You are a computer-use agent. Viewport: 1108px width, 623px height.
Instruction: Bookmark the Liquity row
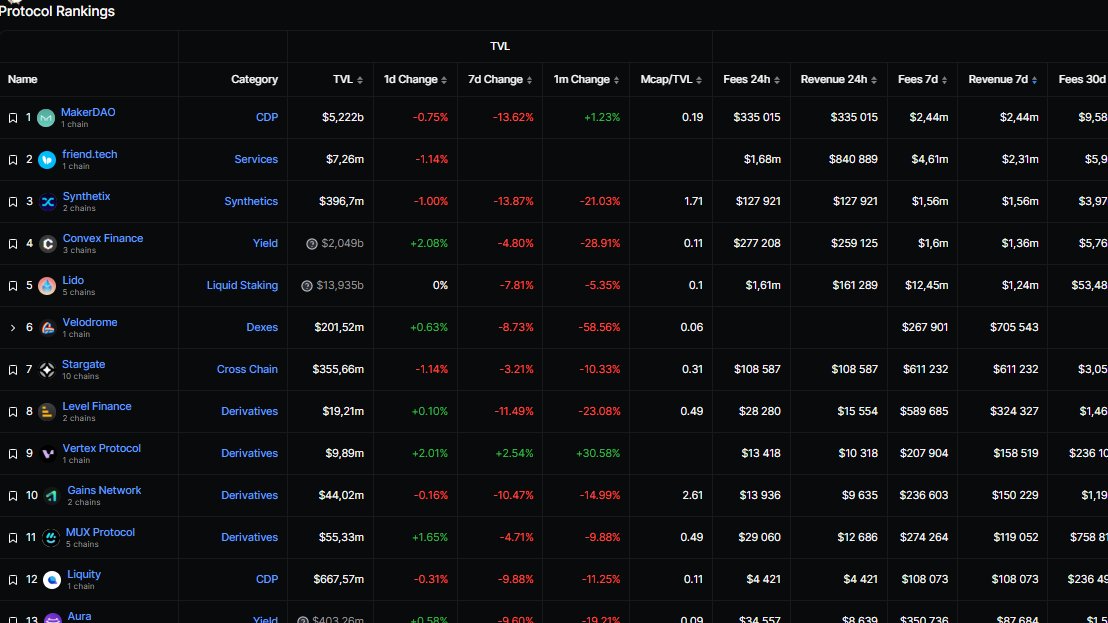coord(13,580)
